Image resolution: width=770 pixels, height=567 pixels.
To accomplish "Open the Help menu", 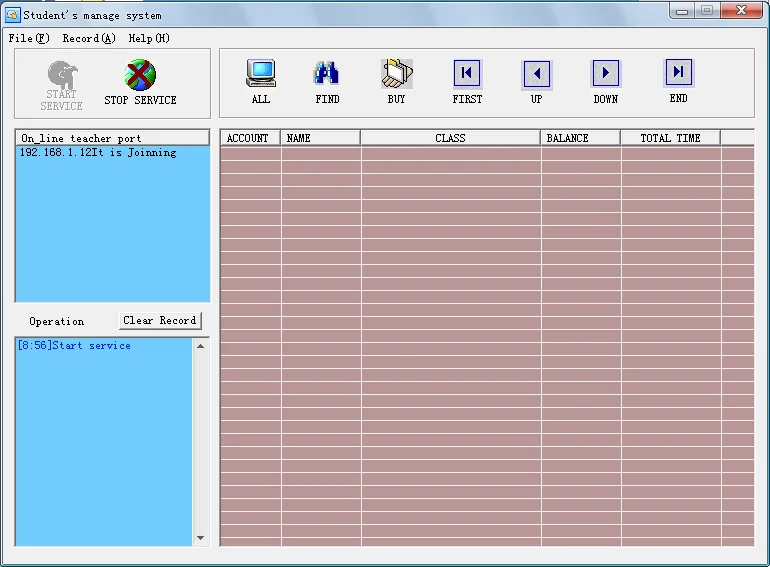I will (149, 38).
